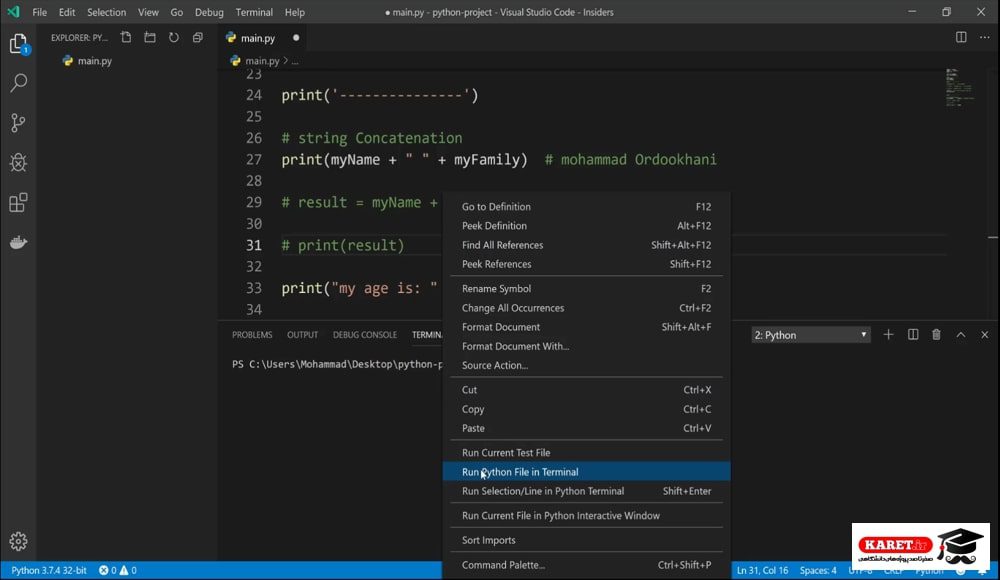
Task: Open Command Palette... entry
Action: point(586,565)
